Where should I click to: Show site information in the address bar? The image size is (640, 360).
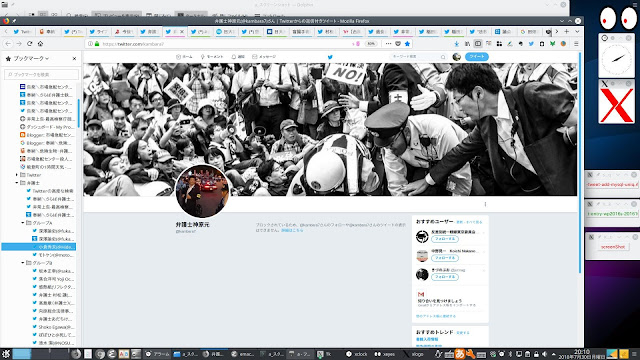(90, 44)
